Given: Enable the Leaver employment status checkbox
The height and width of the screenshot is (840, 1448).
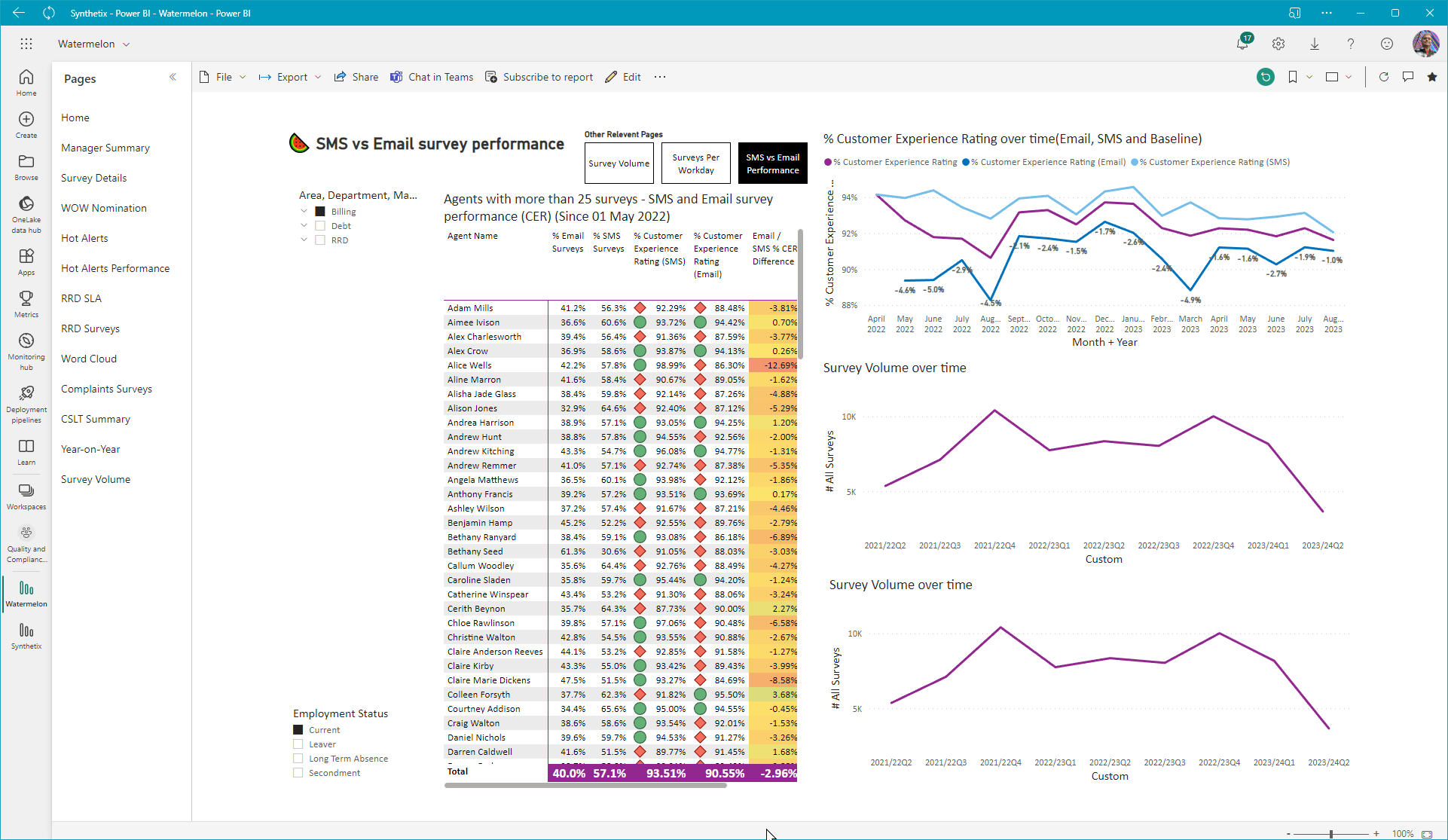Looking at the screenshot, I should pyautogui.click(x=298, y=744).
